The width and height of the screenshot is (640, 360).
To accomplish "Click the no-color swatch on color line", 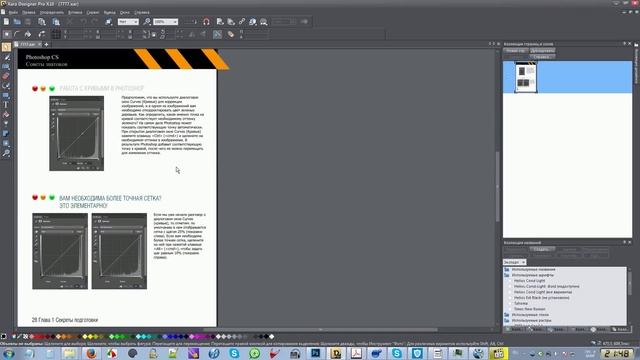I will pos(25,337).
